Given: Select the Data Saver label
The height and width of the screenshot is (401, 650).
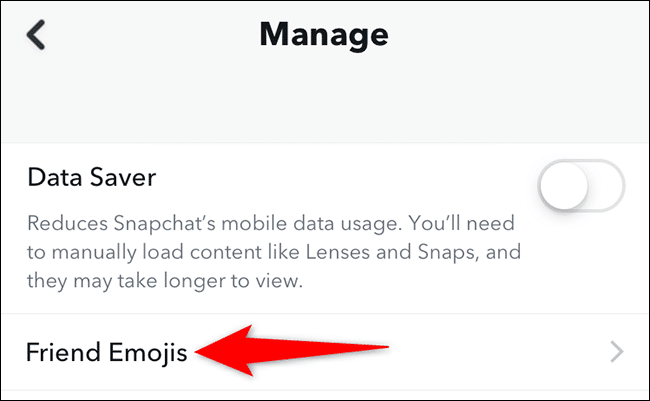Looking at the screenshot, I should [90, 177].
